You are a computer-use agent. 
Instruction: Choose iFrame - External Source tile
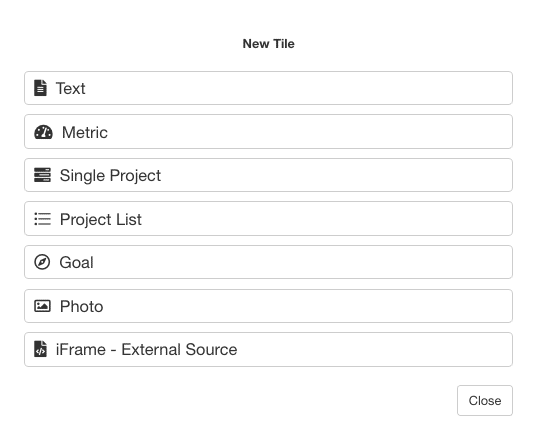click(268, 349)
